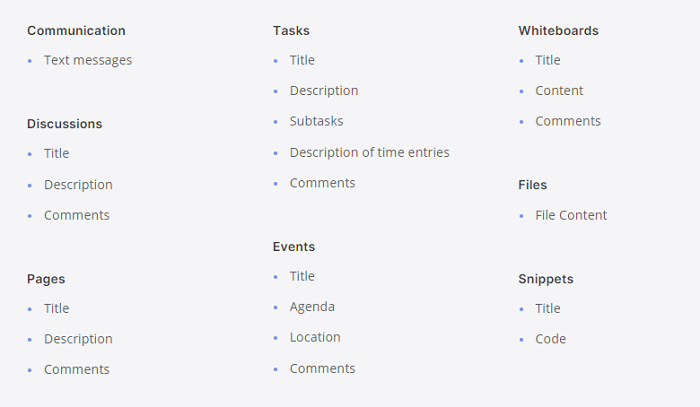Click the Files heading
Image resolution: width=700 pixels, height=407 pixels.
tap(533, 185)
